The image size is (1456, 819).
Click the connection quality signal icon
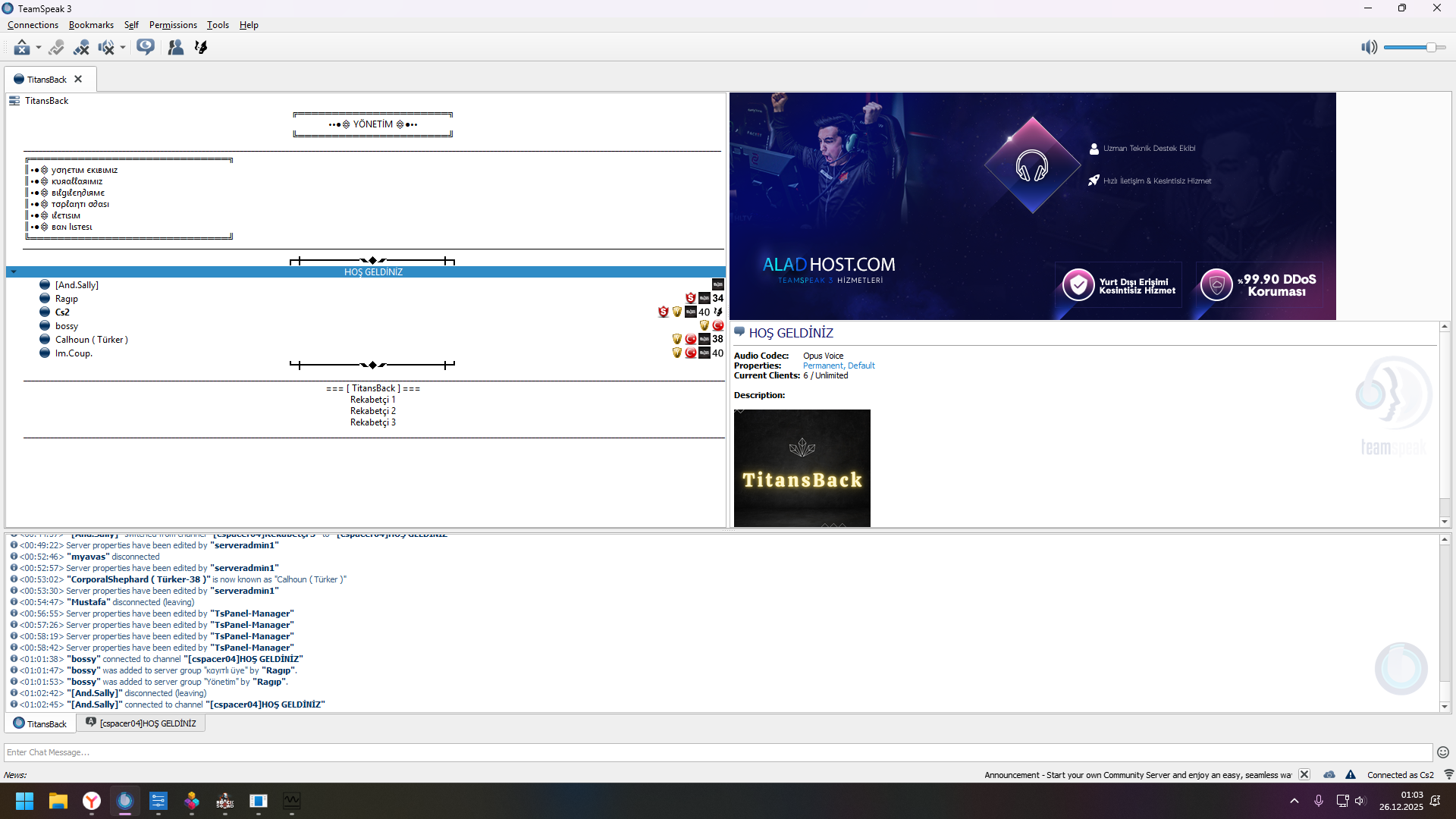pyautogui.click(x=1448, y=775)
